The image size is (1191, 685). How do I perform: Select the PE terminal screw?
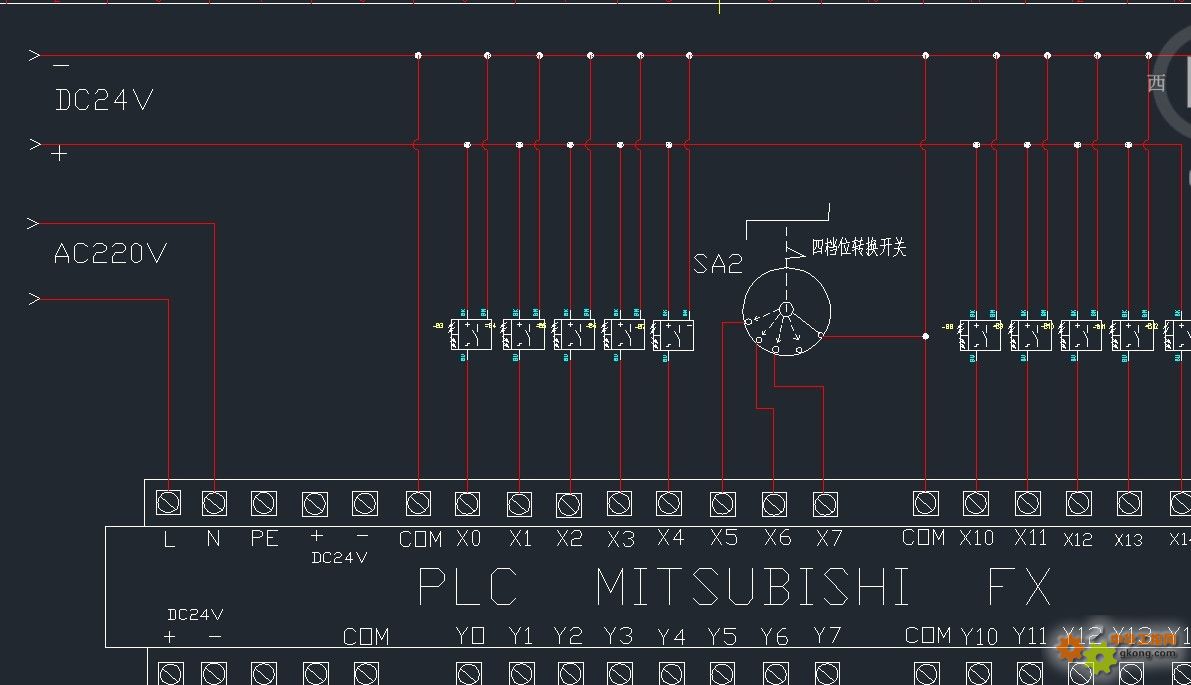pyautogui.click(x=264, y=503)
